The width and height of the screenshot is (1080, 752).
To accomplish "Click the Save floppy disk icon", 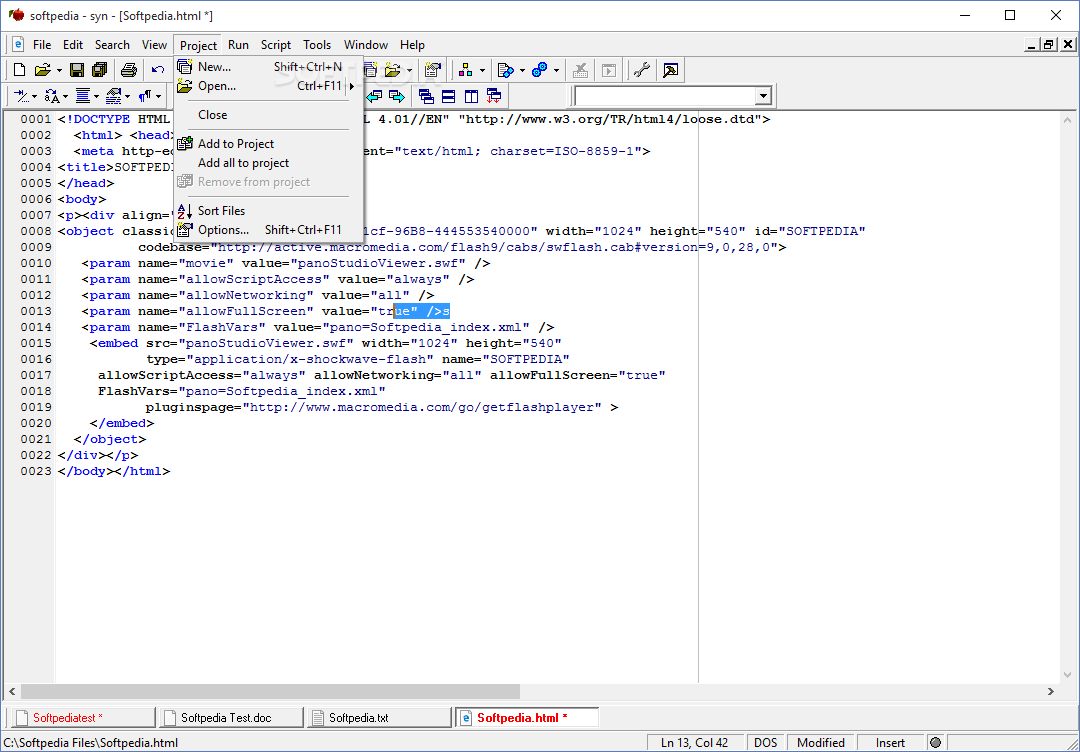I will [x=77, y=70].
